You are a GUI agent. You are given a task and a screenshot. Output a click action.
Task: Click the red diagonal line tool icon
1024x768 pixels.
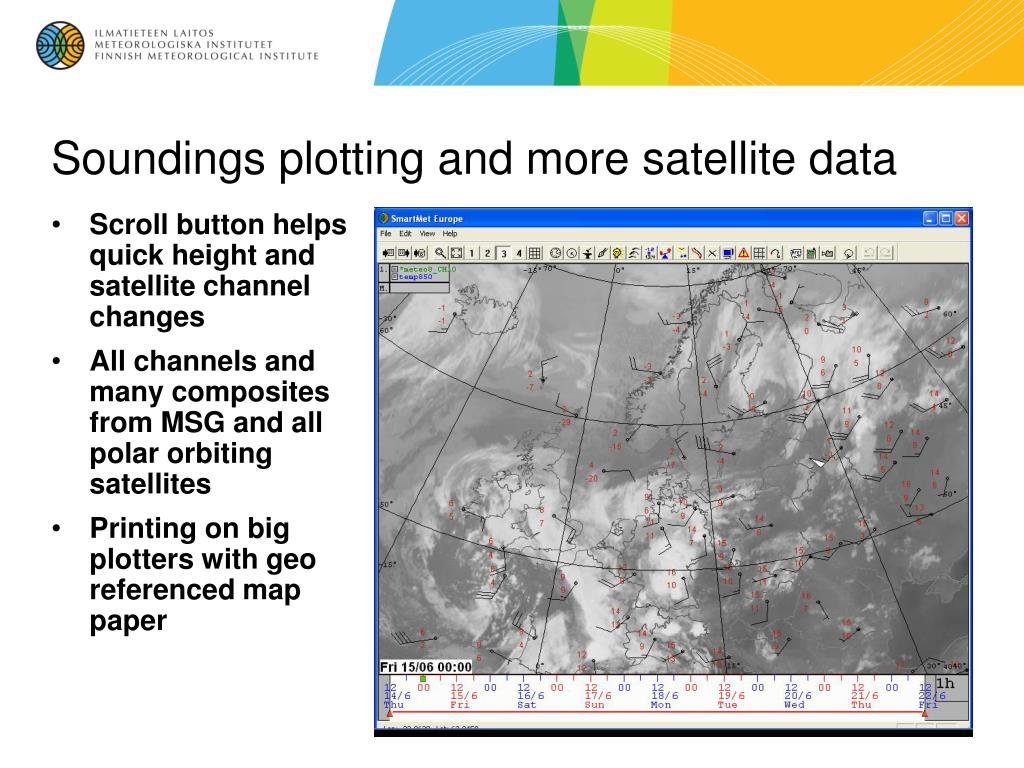[x=697, y=253]
